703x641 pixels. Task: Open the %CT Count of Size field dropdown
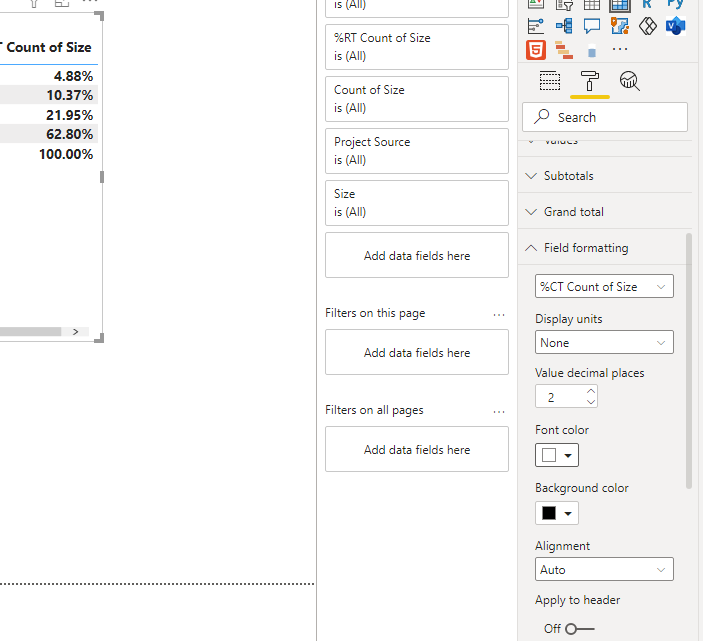click(604, 286)
